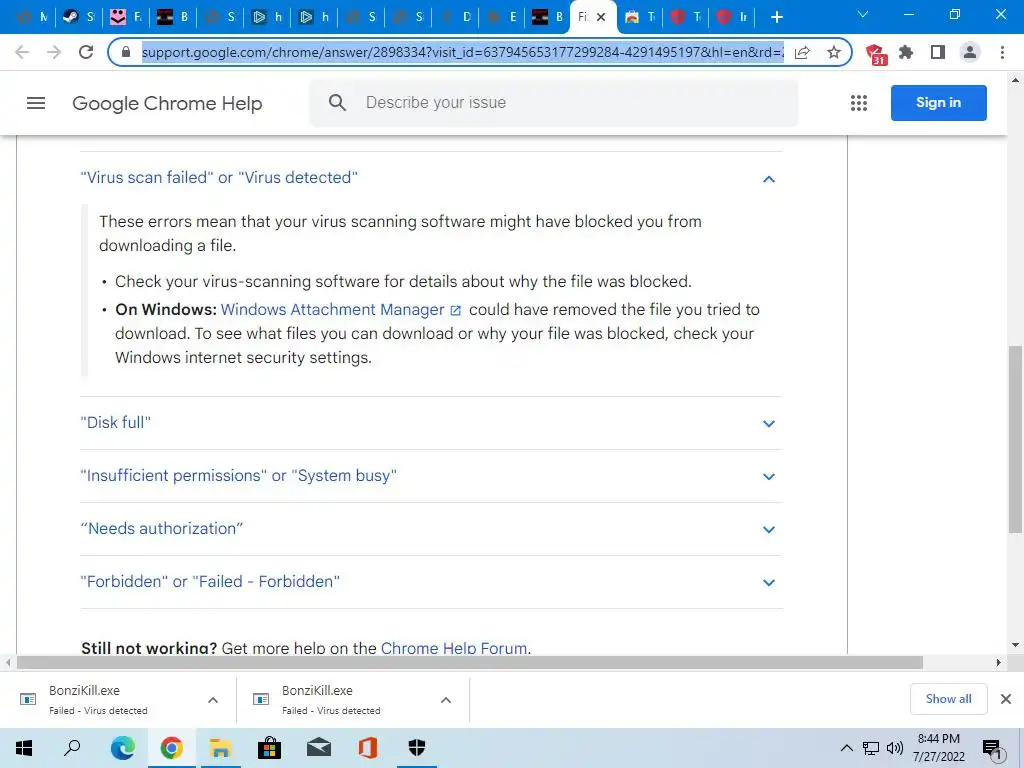This screenshot has height=768, width=1024.
Task: Open File Explorer from taskbar
Action: click(221, 748)
